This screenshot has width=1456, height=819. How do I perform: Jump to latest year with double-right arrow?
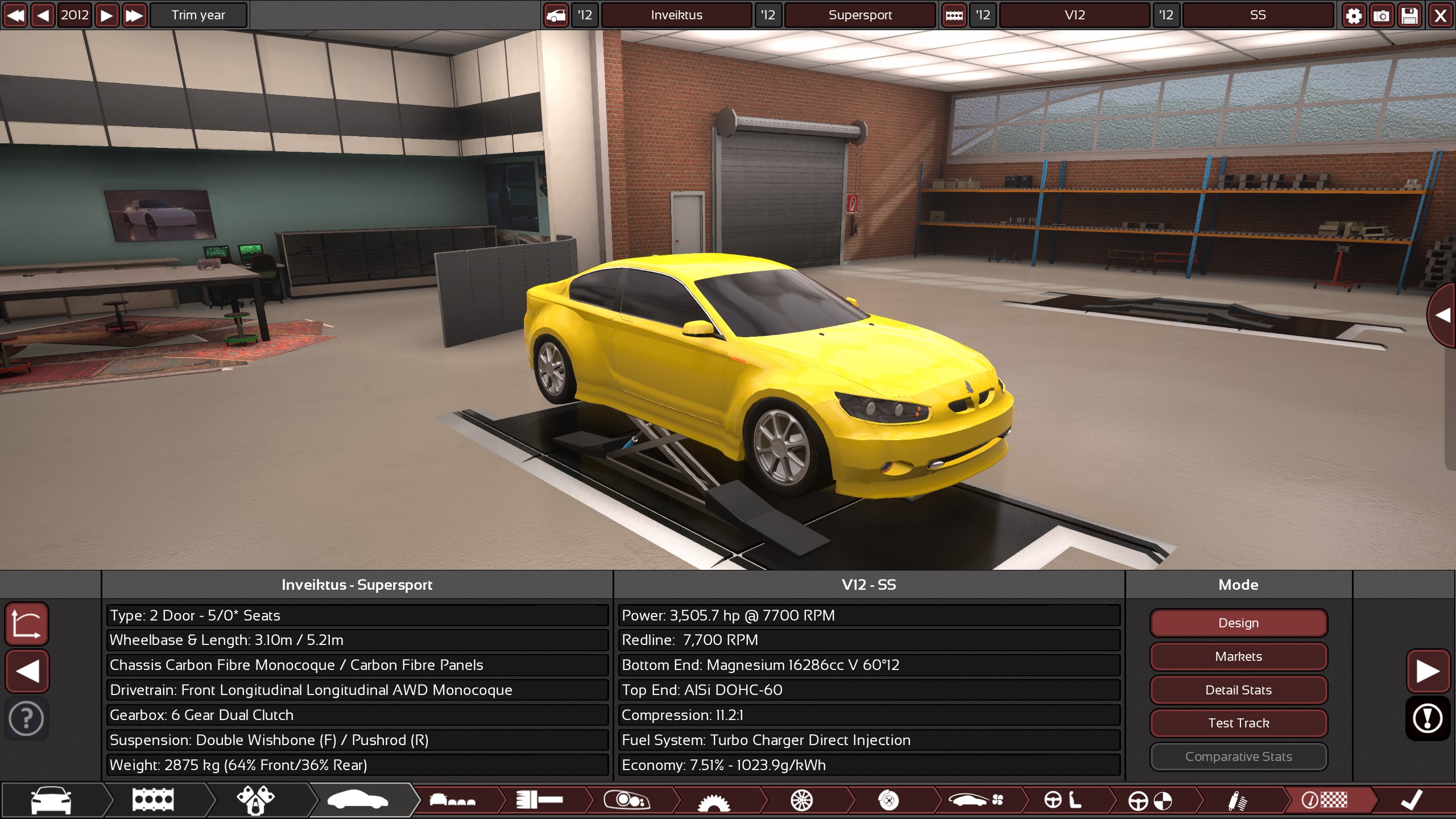point(134,15)
